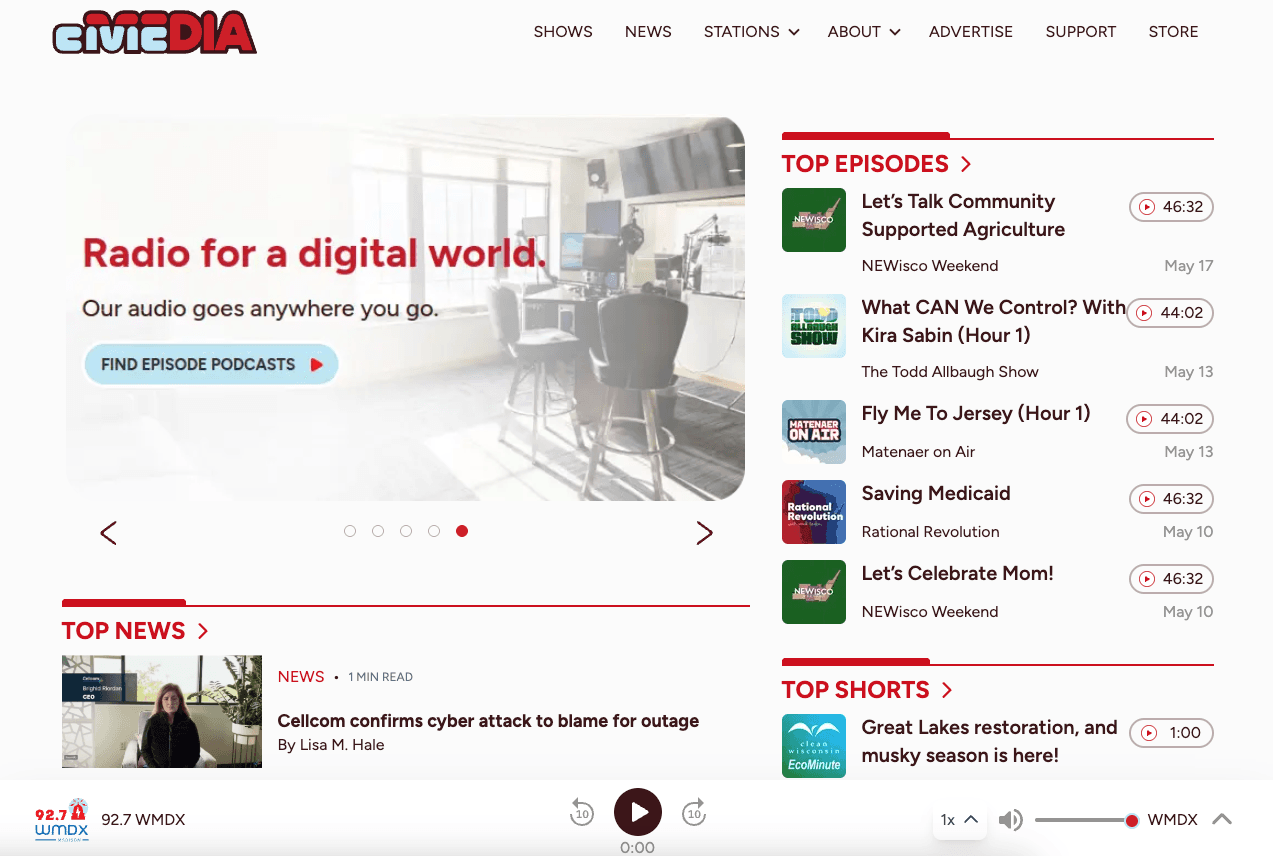Play Let's Celebrate Mom episode 46:32
The height and width of the screenshot is (856, 1273).
1171,579
